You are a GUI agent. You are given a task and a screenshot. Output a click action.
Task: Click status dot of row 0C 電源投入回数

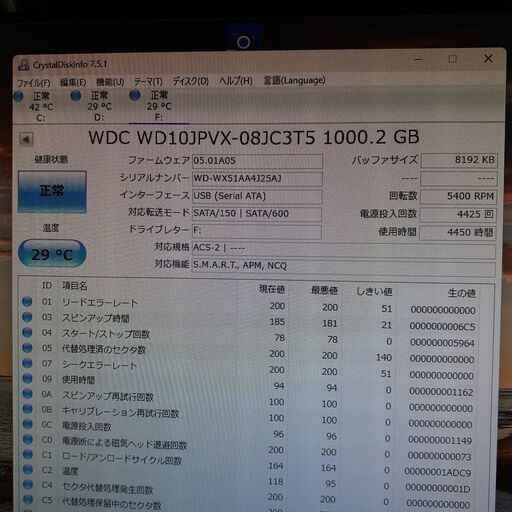28,424
